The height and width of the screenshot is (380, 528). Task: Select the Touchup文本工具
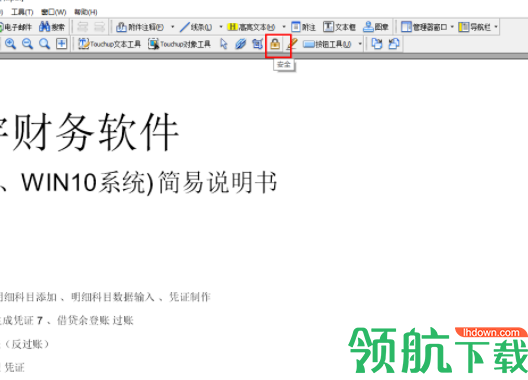pos(109,44)
